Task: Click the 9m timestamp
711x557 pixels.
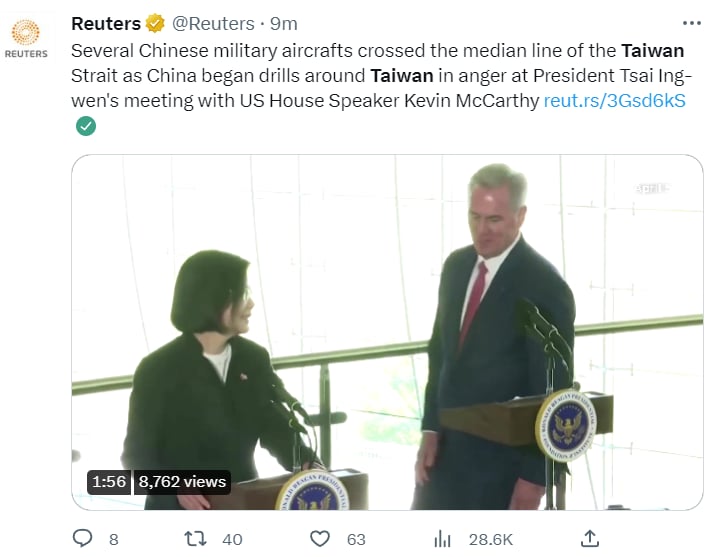Action: coord(283,24)
